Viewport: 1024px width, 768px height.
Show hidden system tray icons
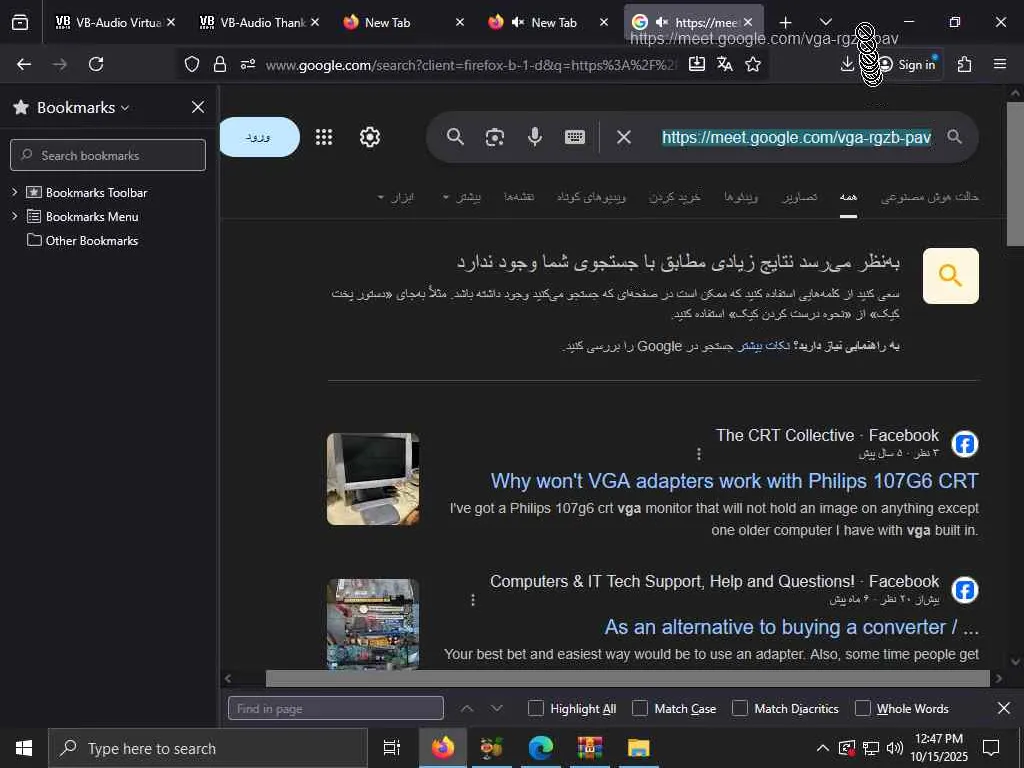823,748
